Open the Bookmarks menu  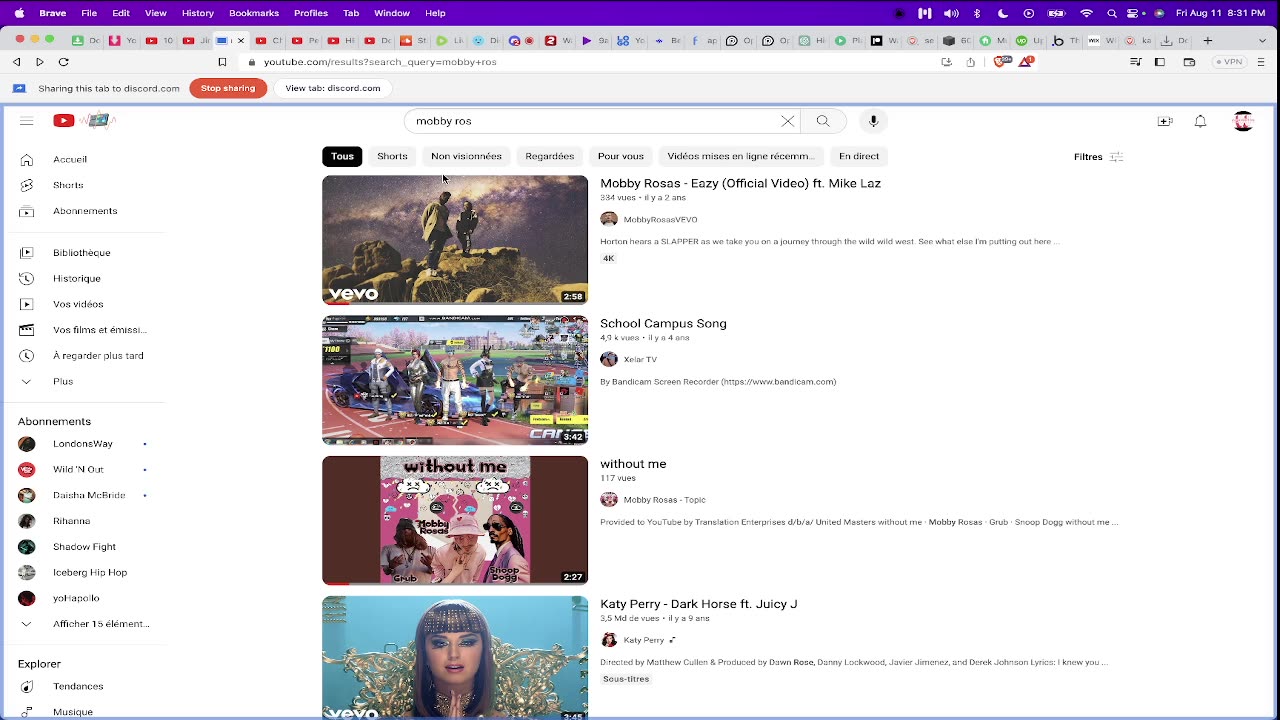[x=254, y=13]
